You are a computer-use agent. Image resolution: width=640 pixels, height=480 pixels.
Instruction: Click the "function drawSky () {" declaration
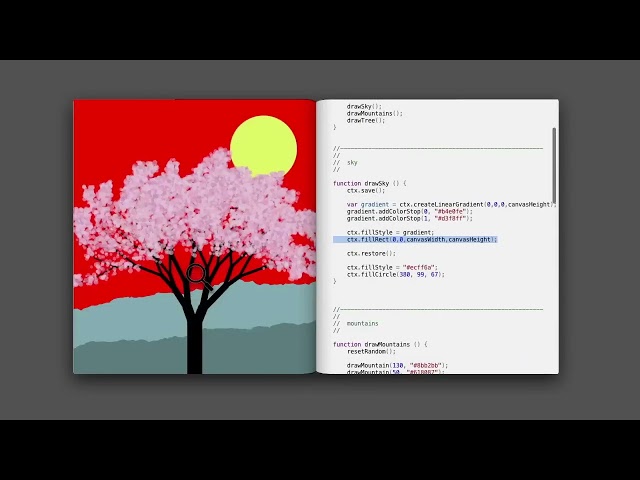[x=369, y=183]
